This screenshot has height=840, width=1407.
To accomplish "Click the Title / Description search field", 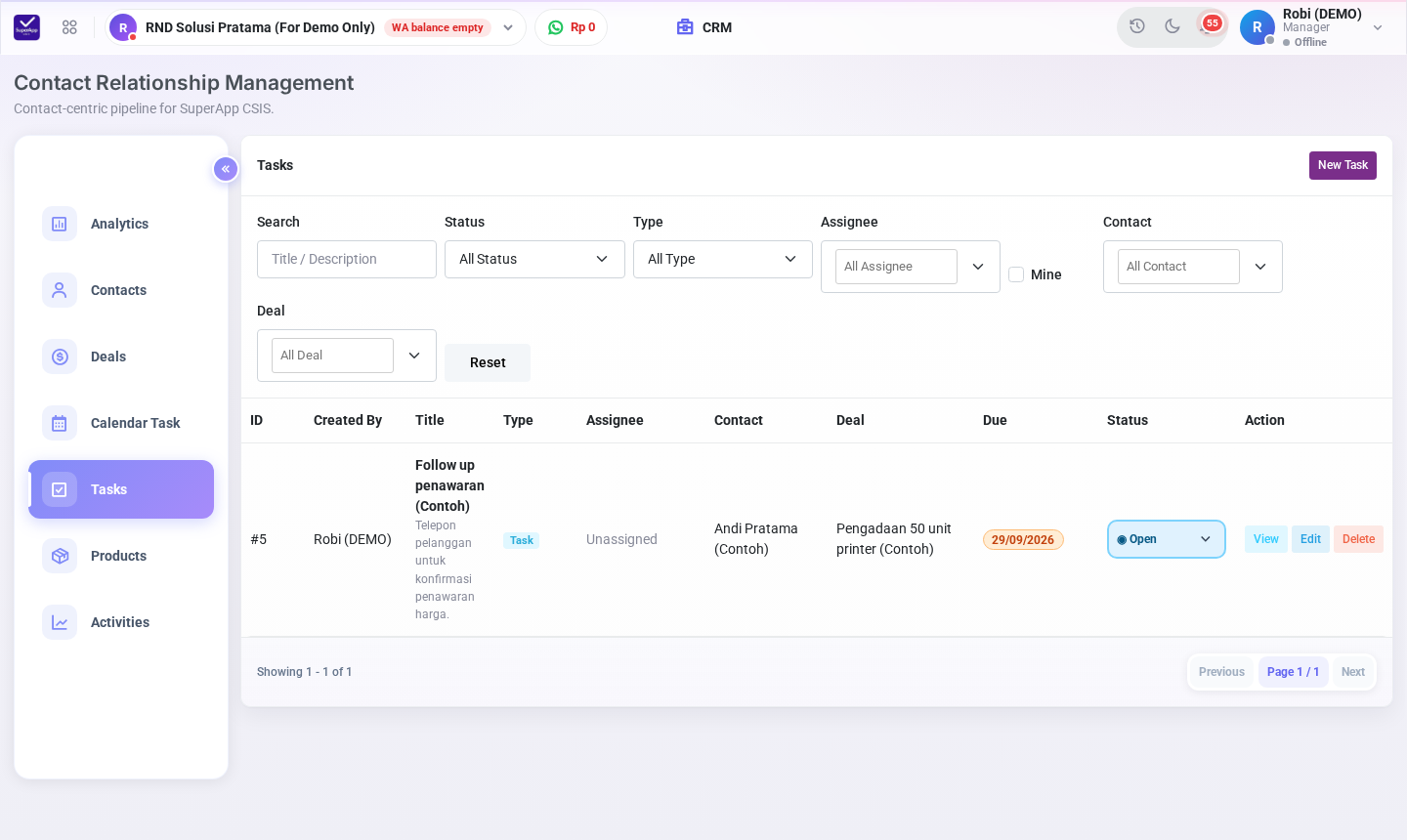I will [347, 259].
